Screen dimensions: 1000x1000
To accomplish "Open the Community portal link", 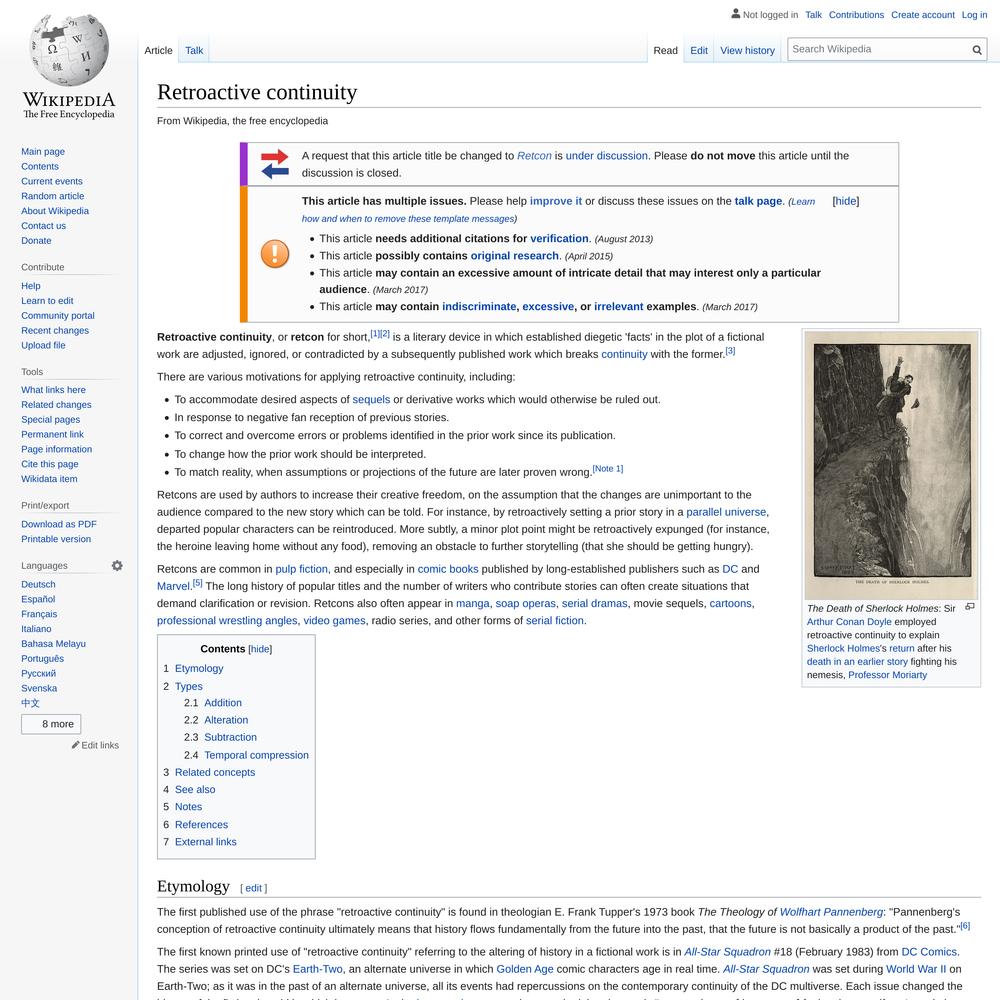I will [x=57, y=316].
